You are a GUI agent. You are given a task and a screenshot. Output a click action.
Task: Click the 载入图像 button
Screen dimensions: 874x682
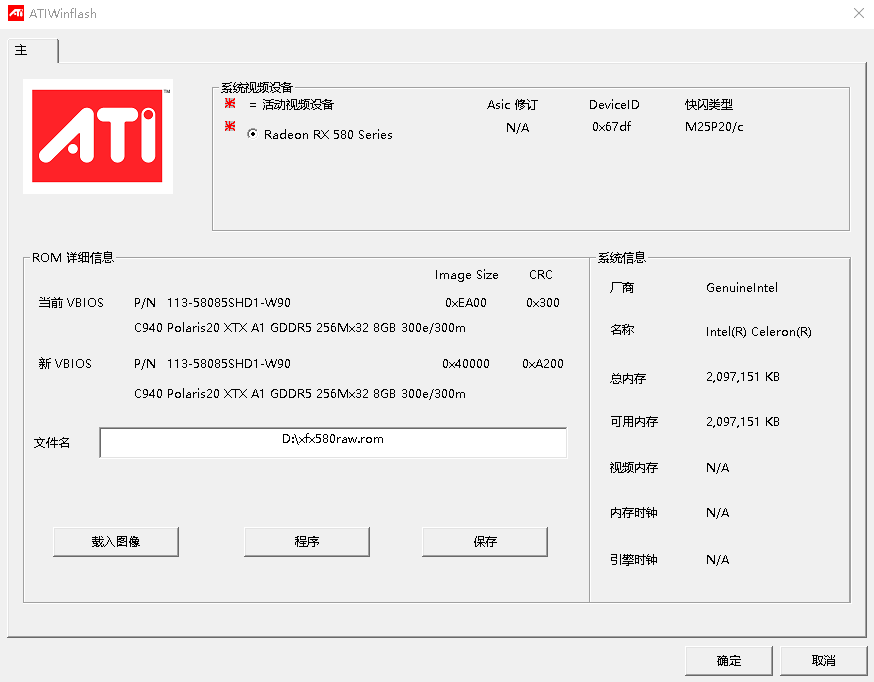pyautogui.click(x=116, y=542)
